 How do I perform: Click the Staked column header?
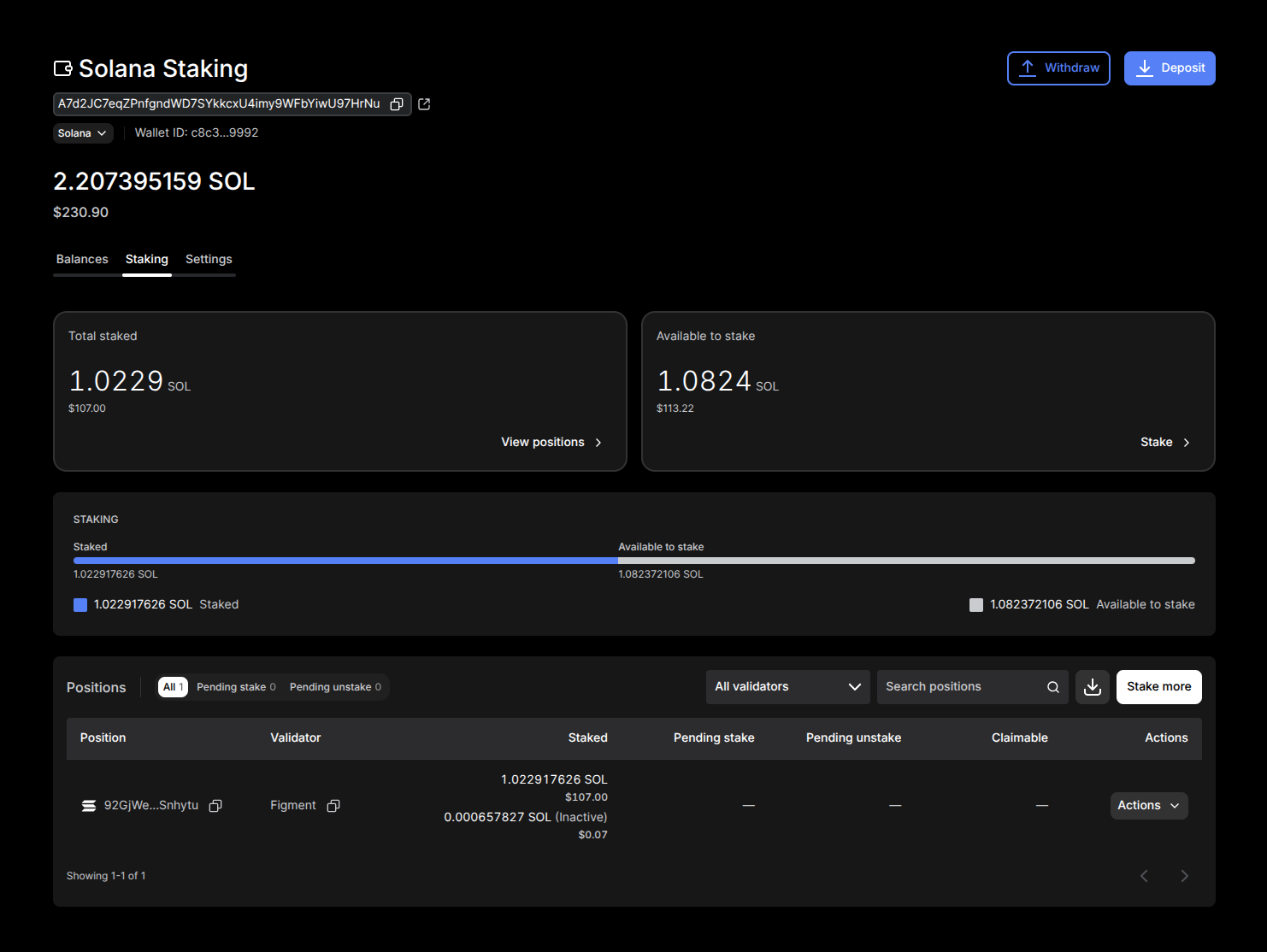(x=588, y=738)
